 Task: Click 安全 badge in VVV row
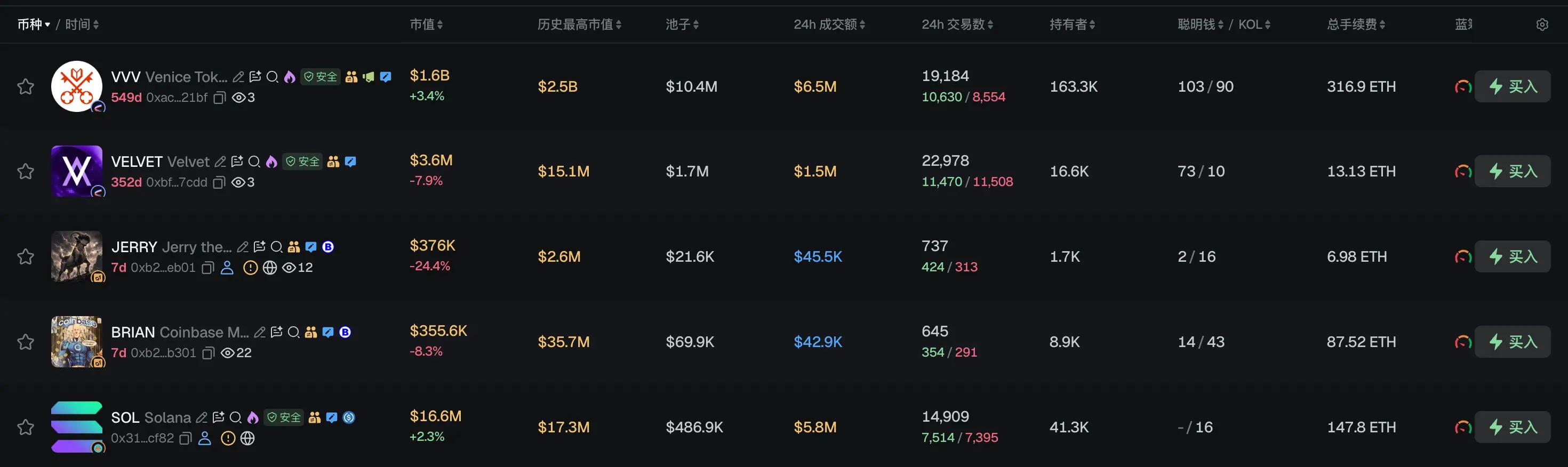click(x=321, y=77)
